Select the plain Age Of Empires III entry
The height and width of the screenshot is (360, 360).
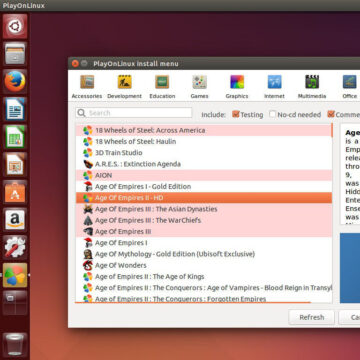point(204,232)
